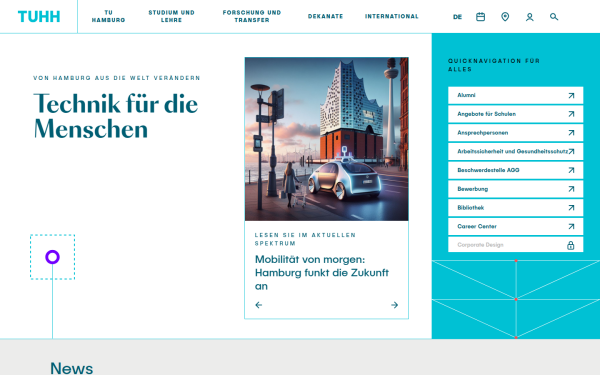Open Corporate Design locked link
600x375 pixels.
pos(515,245)
